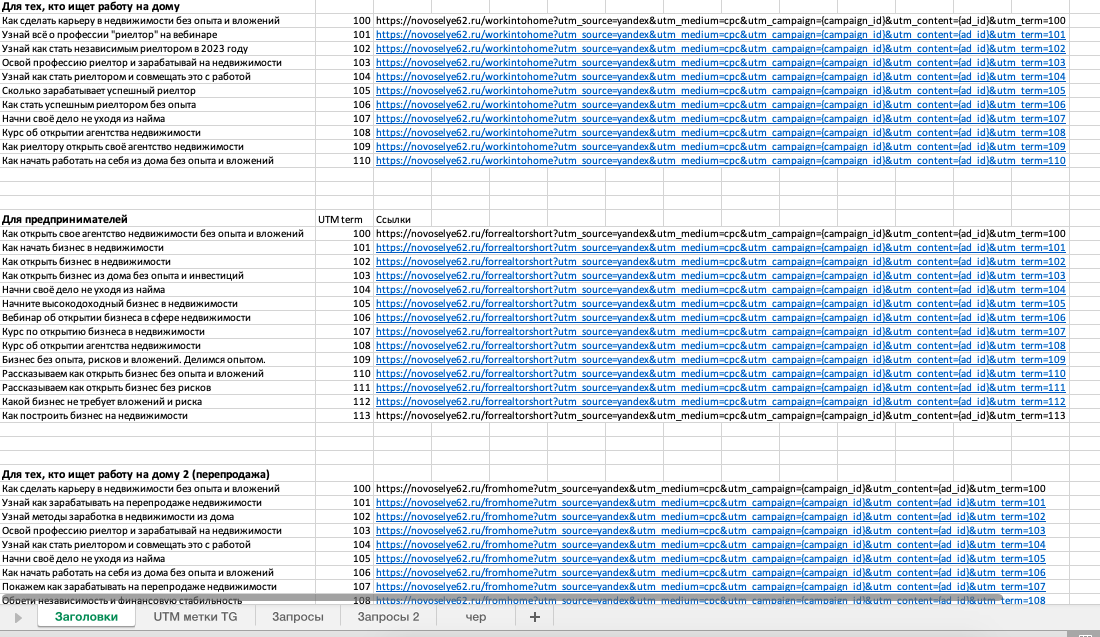The height and width of the screenshot is (637, 1100).
Task: Select cell 'Курс по открытию бизнеса в недвижимости'
Action: point(158,332)
